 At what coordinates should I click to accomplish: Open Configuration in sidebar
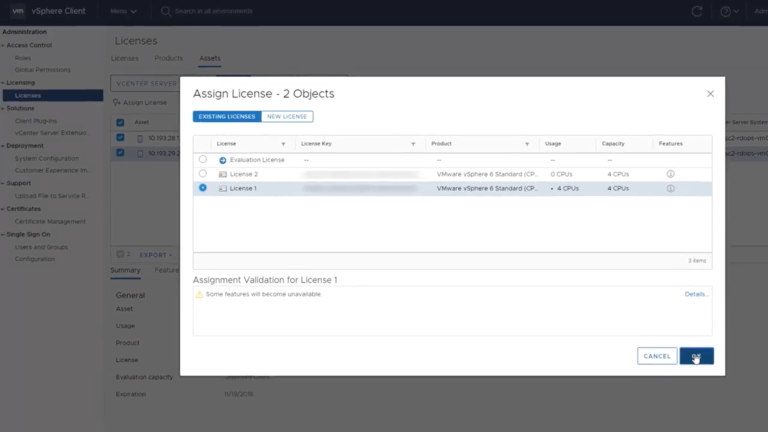click(35, 259)
